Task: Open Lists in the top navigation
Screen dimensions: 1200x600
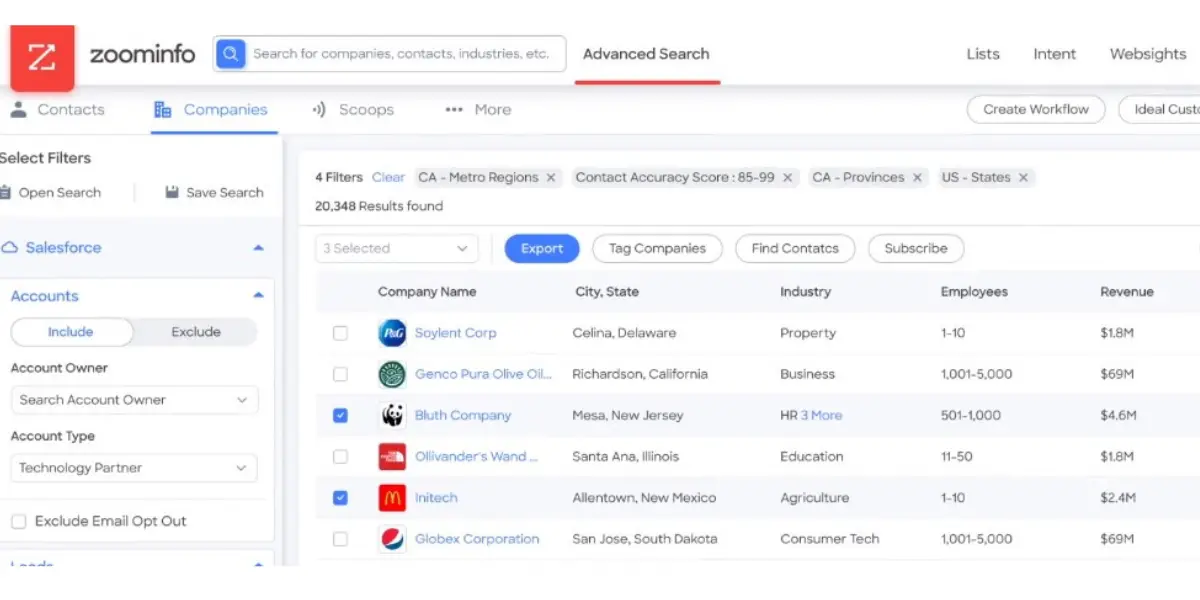Action: click(x=983, y=54)
